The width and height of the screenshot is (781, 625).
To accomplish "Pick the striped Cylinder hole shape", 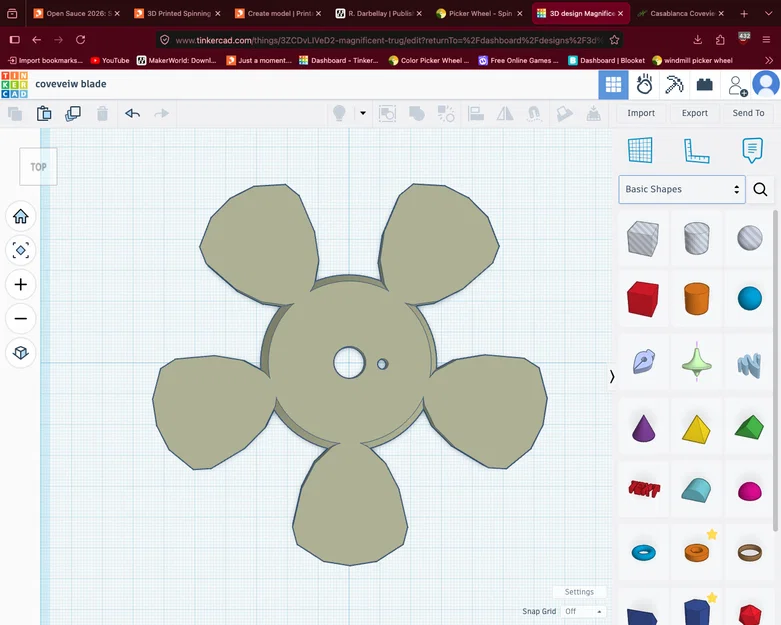I will 696,239.
